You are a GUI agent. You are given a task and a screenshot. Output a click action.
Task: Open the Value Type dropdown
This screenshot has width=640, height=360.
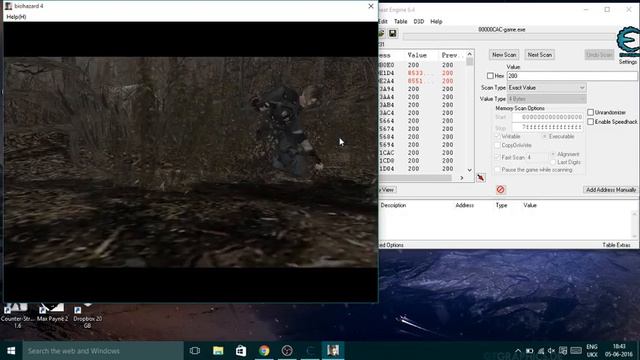(x=547, y=99)
